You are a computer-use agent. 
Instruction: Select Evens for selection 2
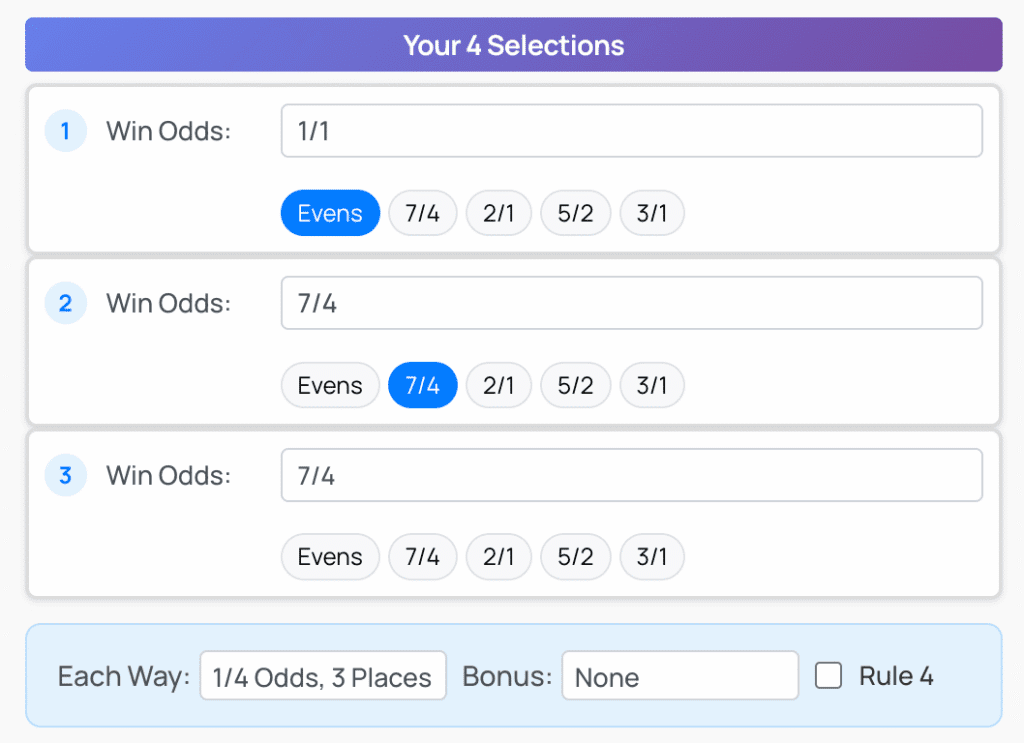click(330, 386)
